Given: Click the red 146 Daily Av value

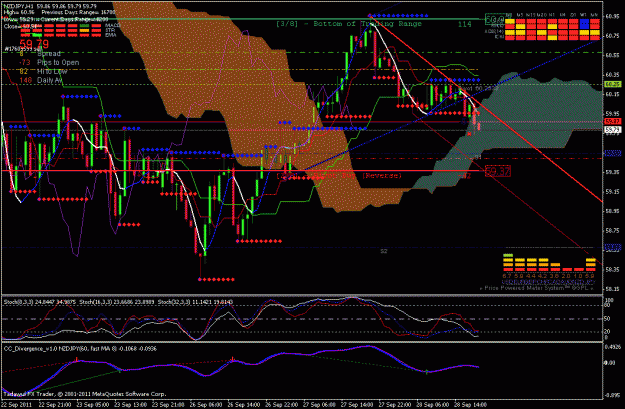Looking at the screenshot, I should (26, 80).
